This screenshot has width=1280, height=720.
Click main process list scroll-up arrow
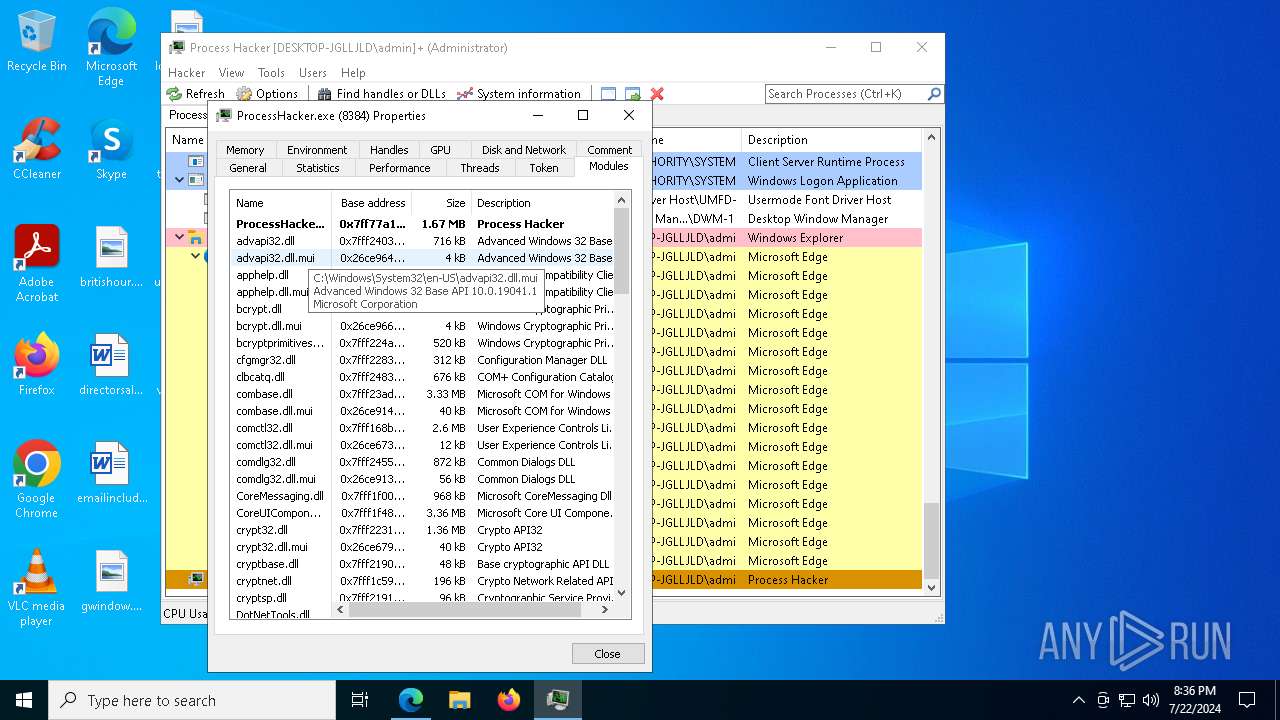pyautogui.click(x=931, y=138)
